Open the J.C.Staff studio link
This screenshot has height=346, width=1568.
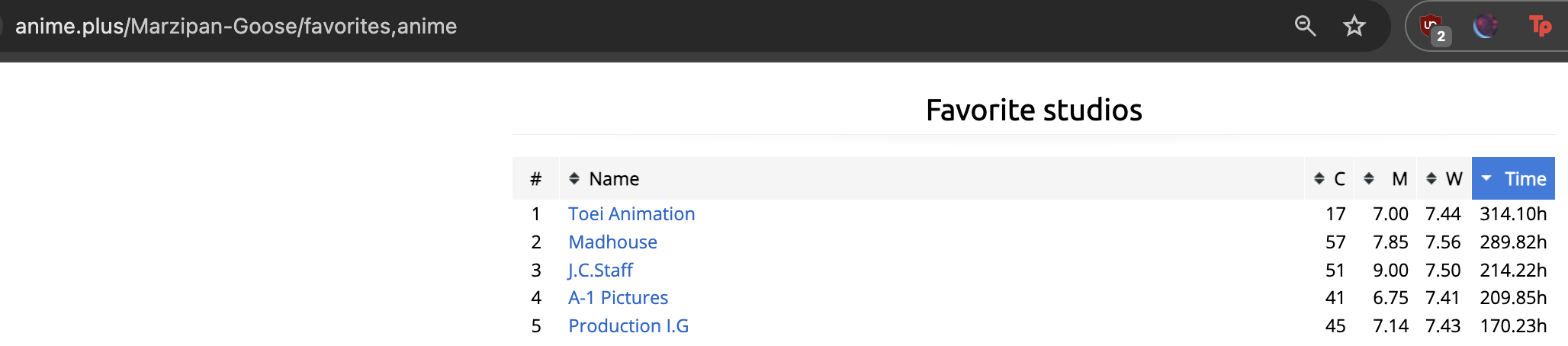(x=600, y=271)
